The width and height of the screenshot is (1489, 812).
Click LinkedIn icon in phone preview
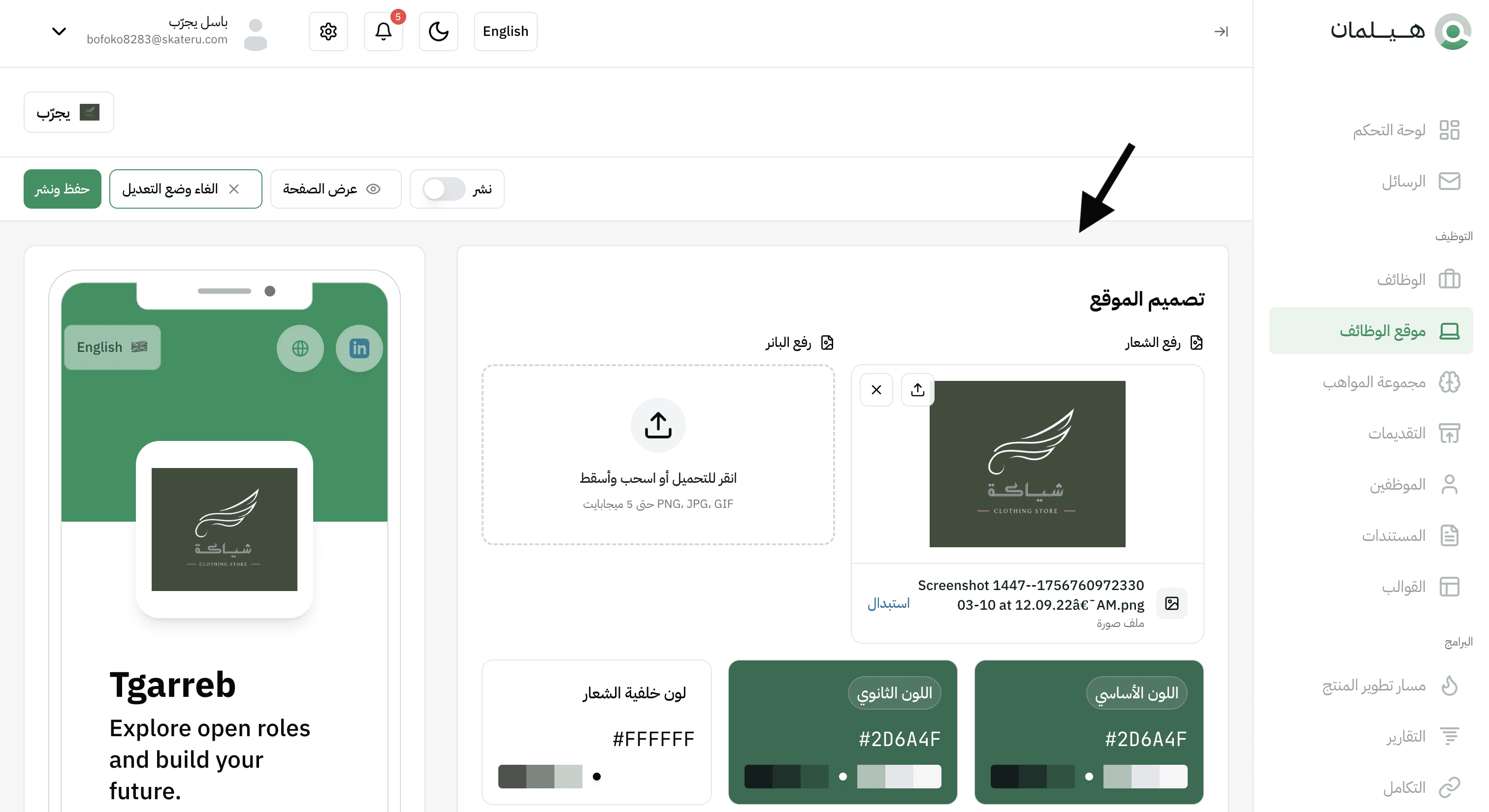(359, 348)
